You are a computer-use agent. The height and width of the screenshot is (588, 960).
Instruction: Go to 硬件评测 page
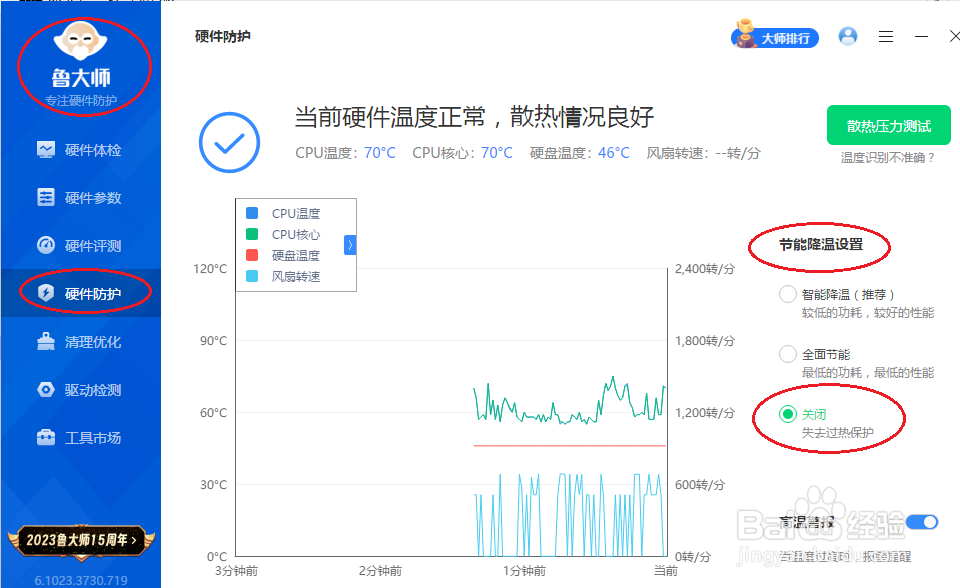[80, 246]
